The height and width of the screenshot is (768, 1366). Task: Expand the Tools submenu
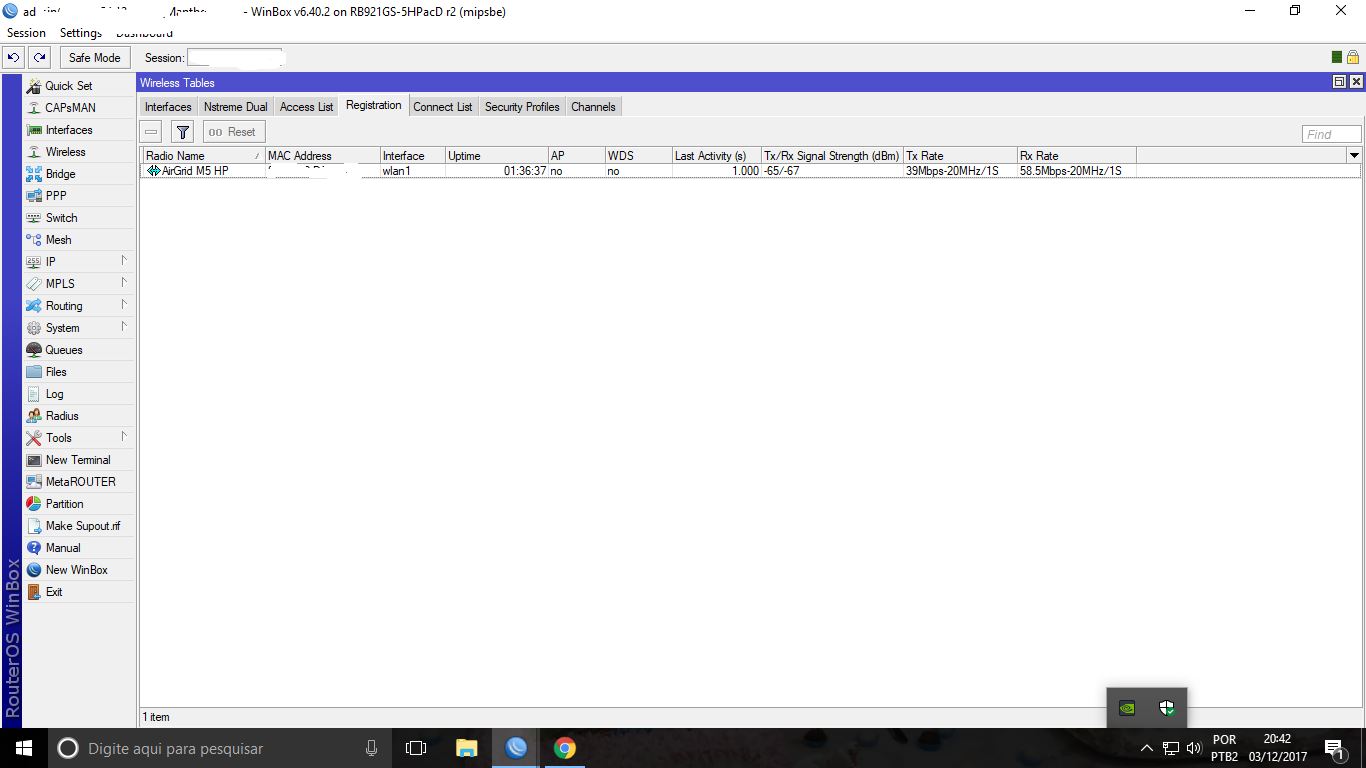coord(124,437)
